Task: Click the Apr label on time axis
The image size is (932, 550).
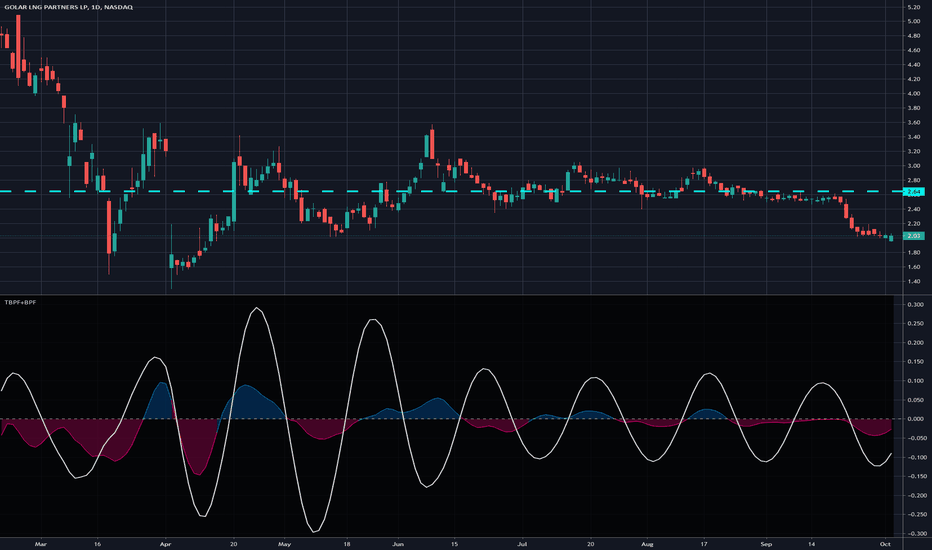Action: [166, 544]
